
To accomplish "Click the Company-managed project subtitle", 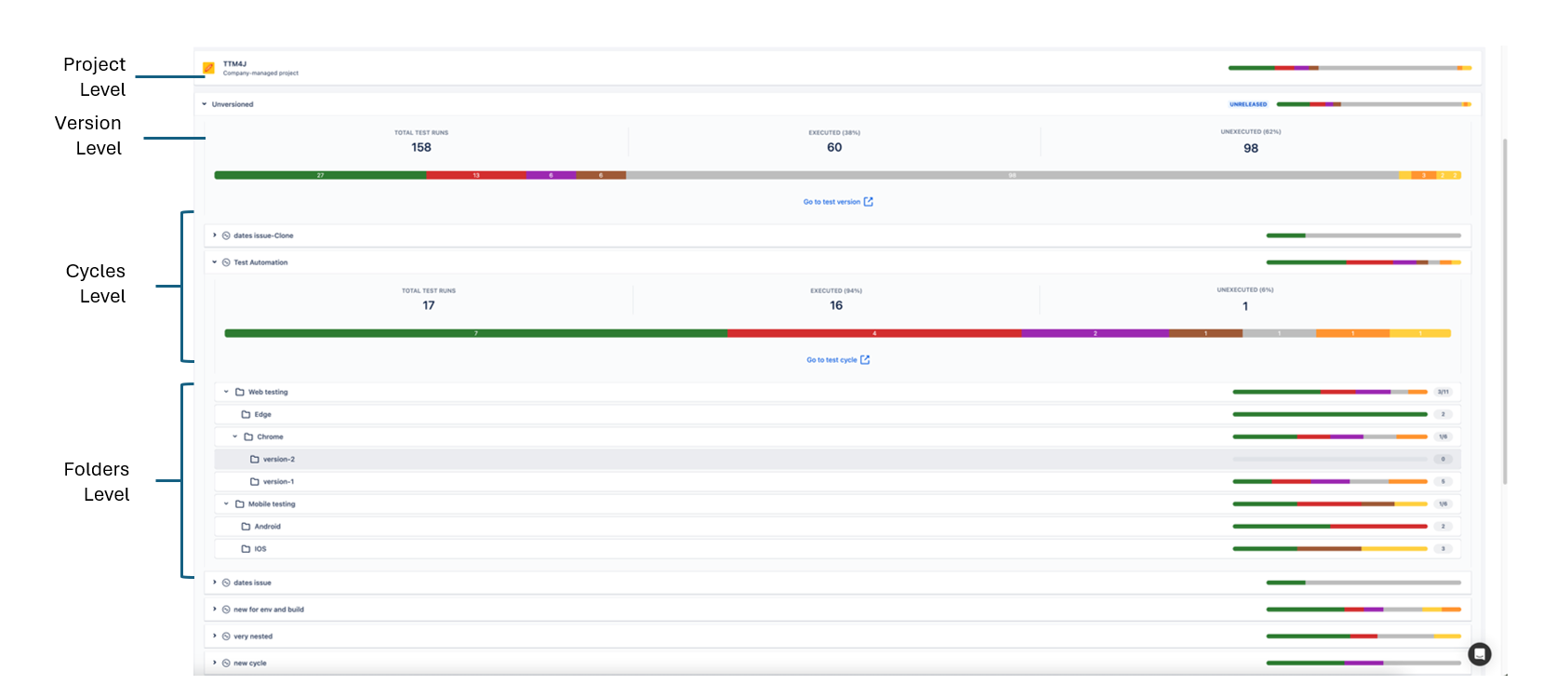I will [x=260, y=73].
